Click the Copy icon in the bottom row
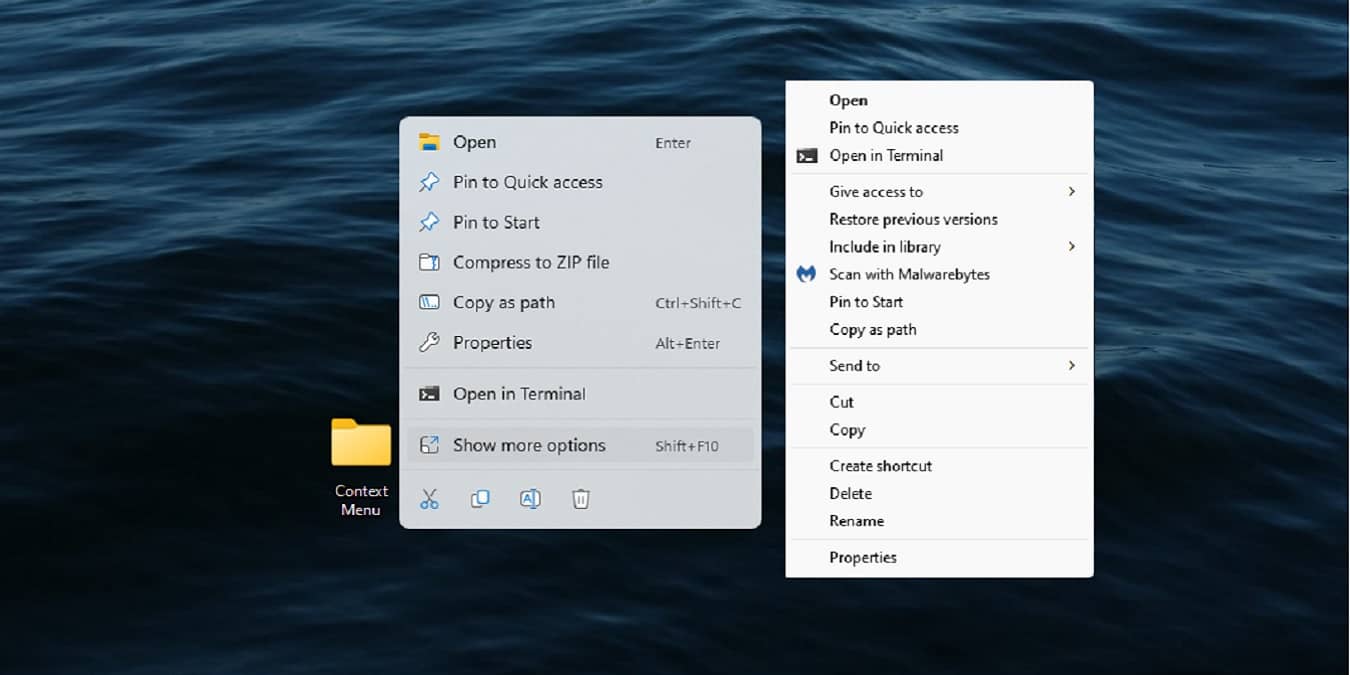The image size is (1350, 675). tap(480, 498)
